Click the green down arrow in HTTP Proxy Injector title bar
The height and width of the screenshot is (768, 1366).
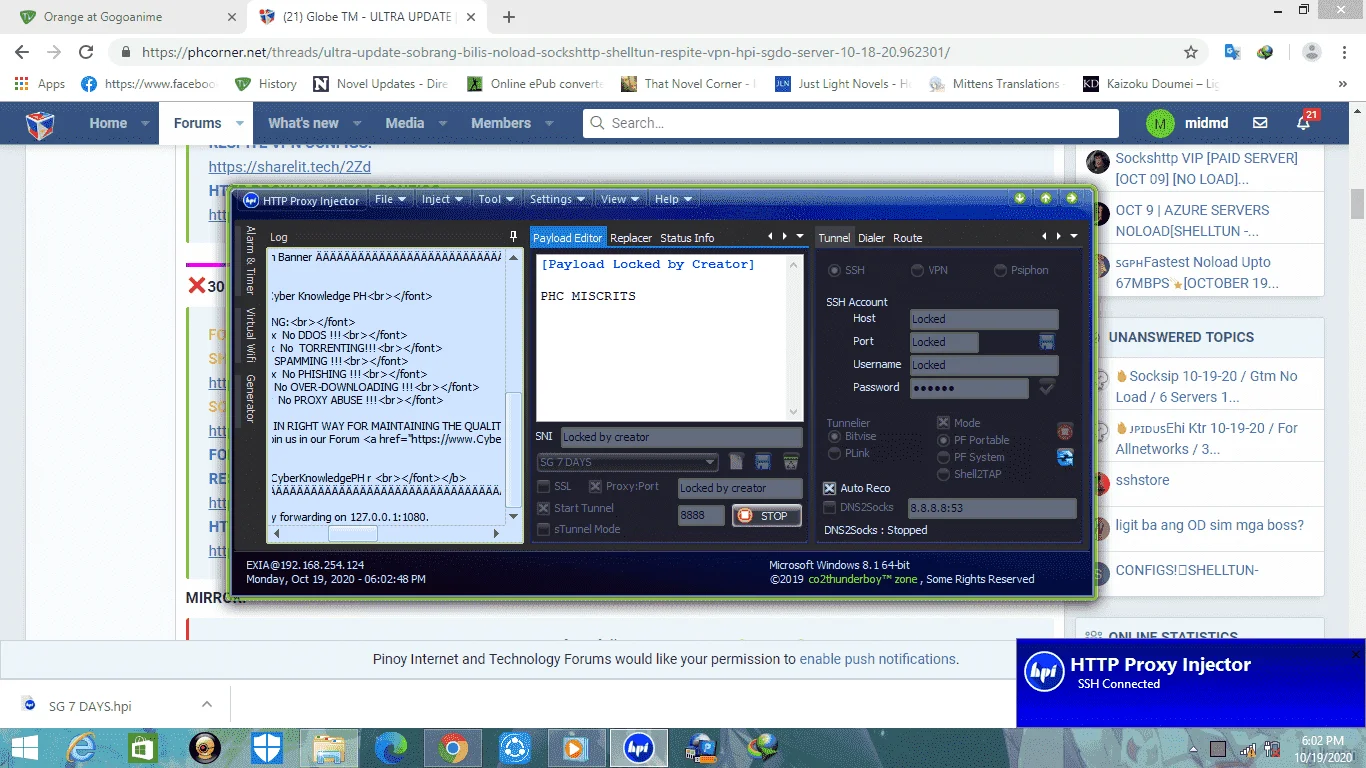(x=1019, y=198)
